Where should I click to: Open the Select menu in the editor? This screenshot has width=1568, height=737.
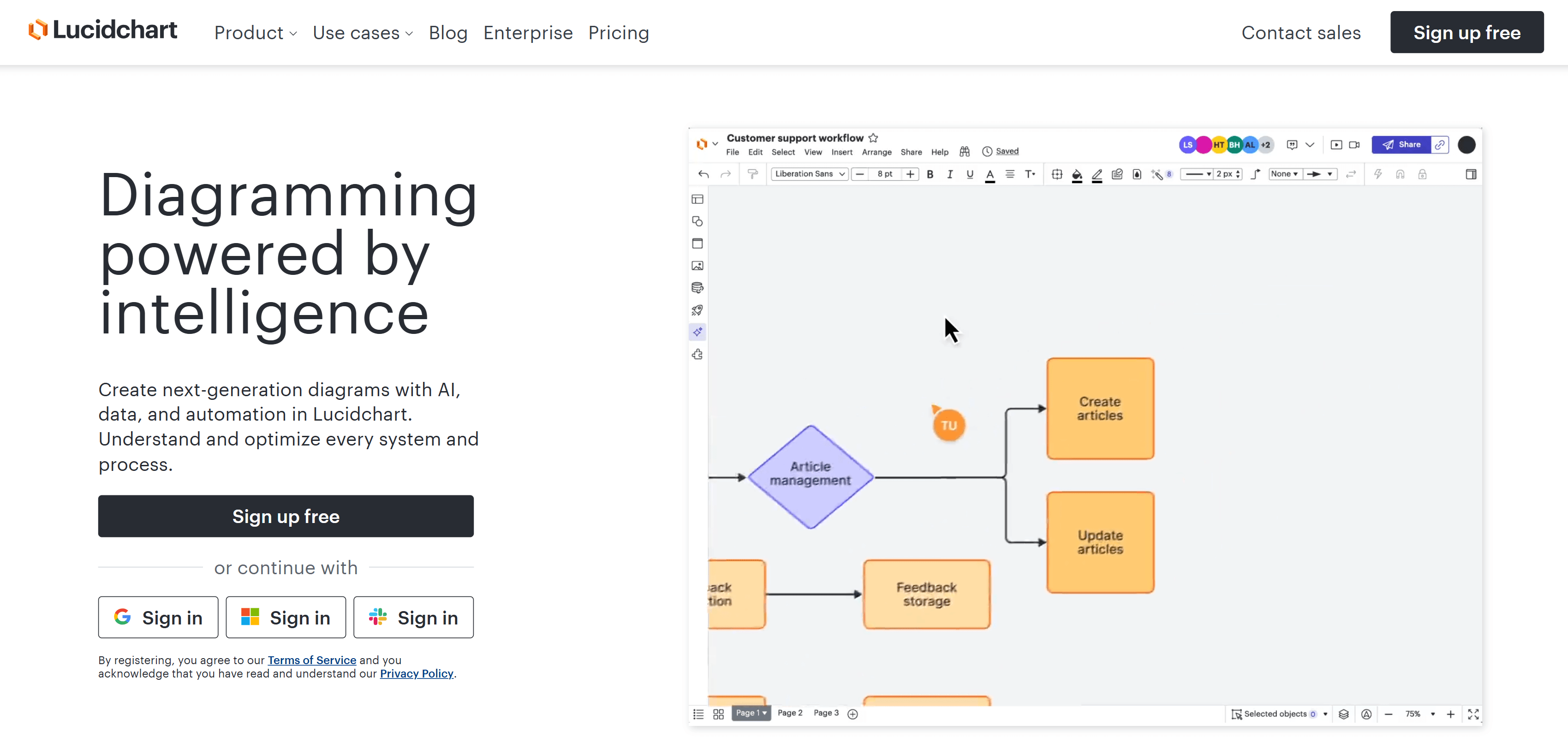coord(783,152)
